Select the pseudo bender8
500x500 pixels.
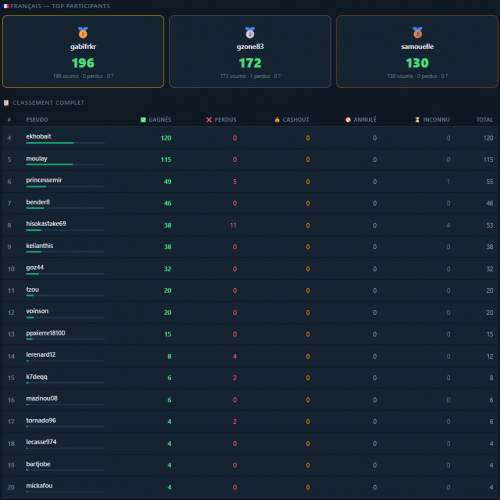38,202
